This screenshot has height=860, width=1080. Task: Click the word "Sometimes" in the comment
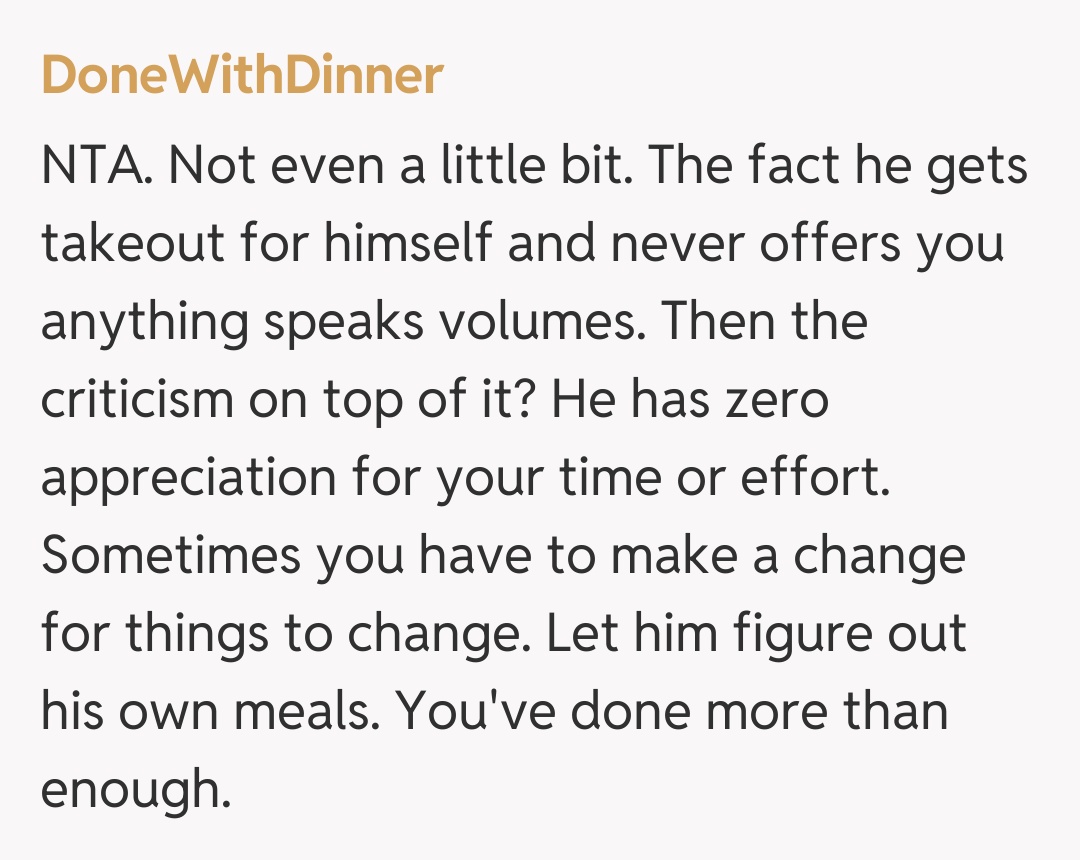(170, 556)
